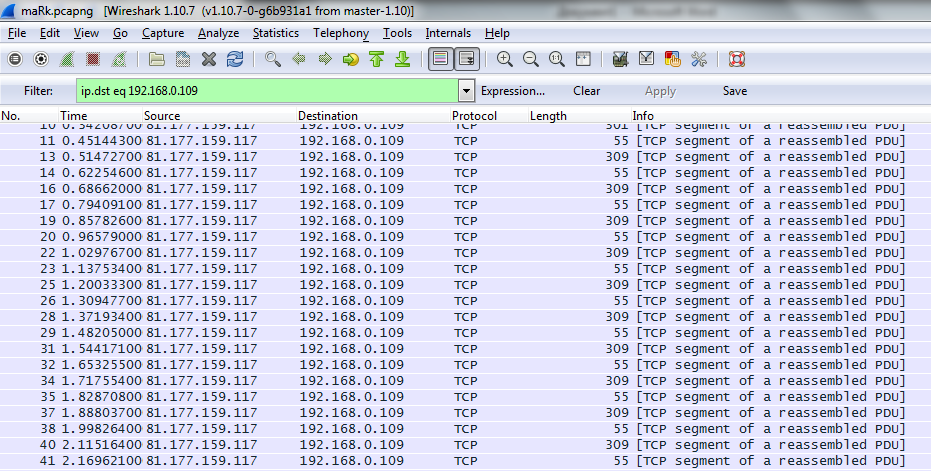Screen dimensions: 931x471
Task: Open the Go menu
Action: point(121,33)
